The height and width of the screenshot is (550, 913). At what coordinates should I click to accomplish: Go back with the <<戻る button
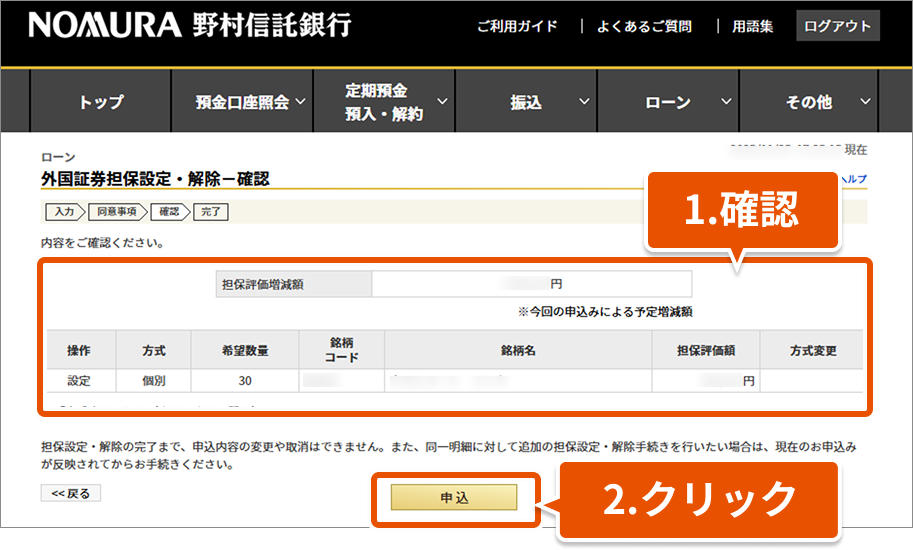tap(70, 493)
